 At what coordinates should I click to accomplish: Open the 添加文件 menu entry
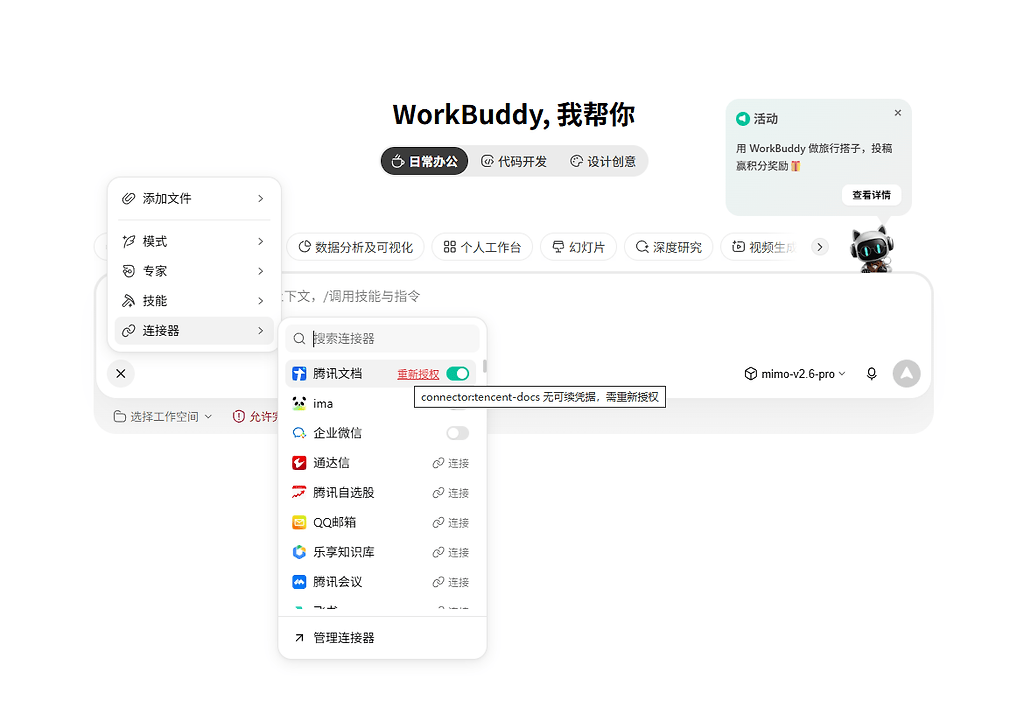[194, 199]
